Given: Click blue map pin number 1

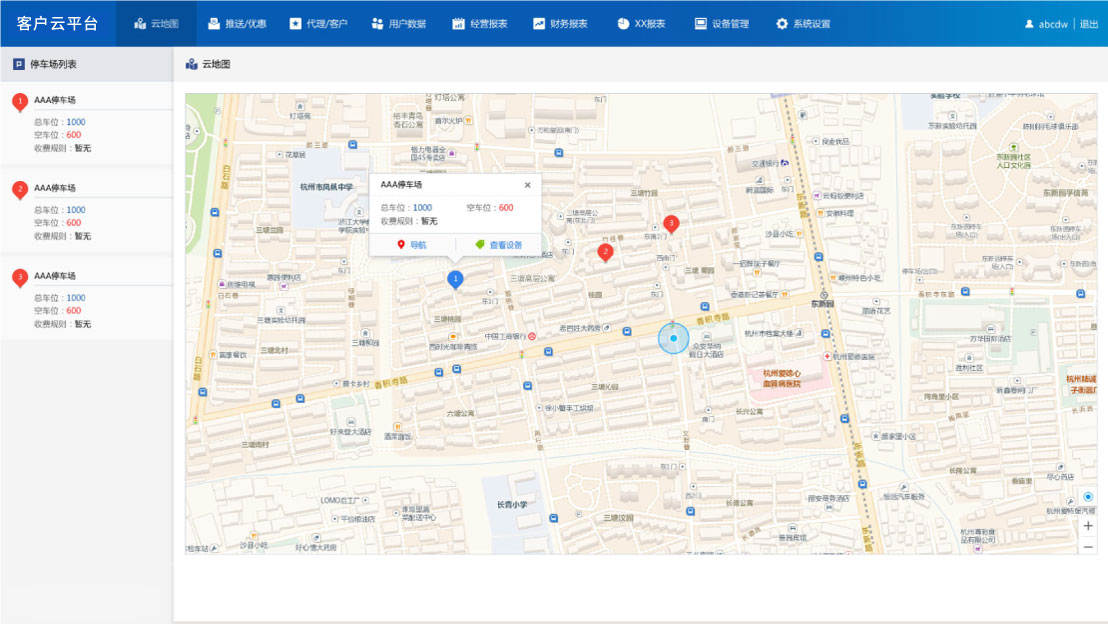Looking at the screenshot, I should pyautogui.click(x=455, y=280).
